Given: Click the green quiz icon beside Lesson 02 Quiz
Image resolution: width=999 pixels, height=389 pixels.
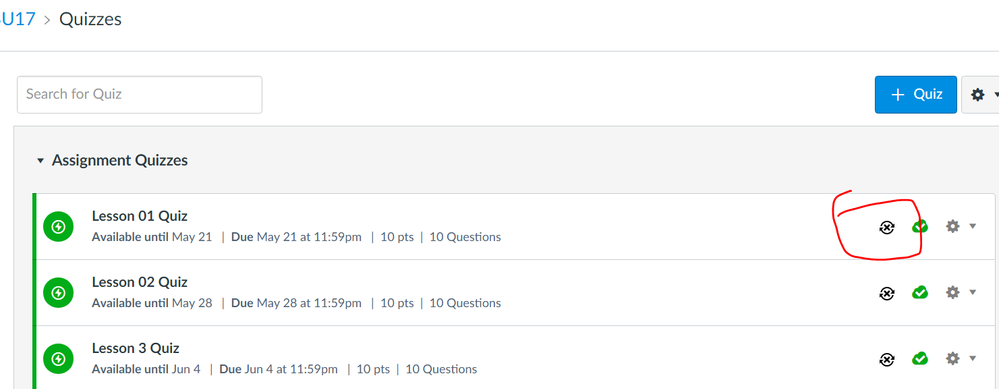Looking at the screenshot, I should (59, 293).
